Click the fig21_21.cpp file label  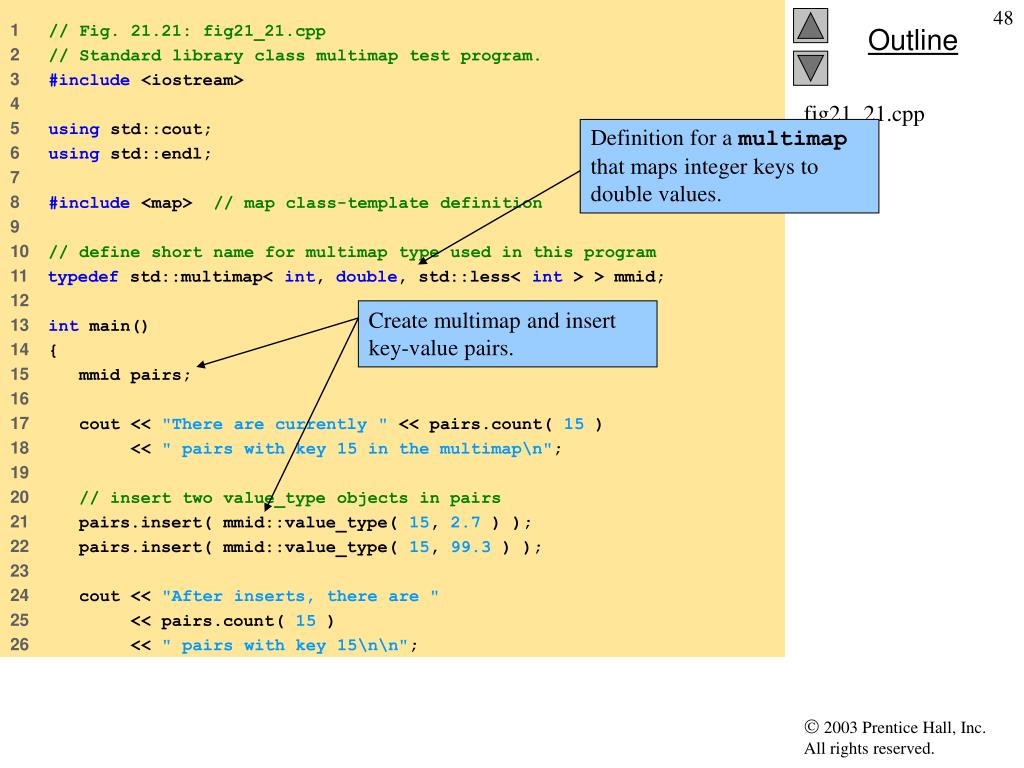point(864,114)
